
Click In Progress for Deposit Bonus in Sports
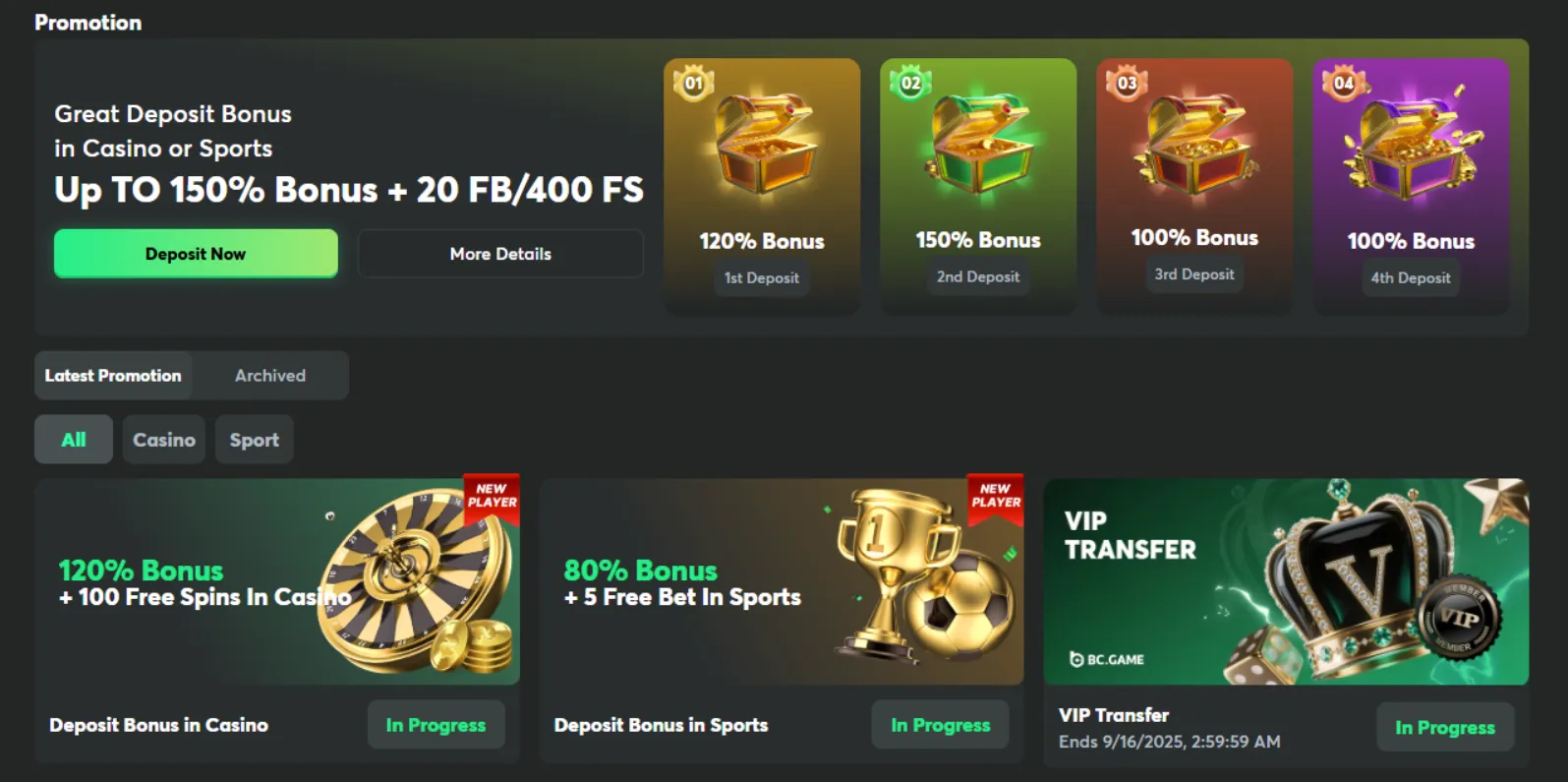[941, 725]
